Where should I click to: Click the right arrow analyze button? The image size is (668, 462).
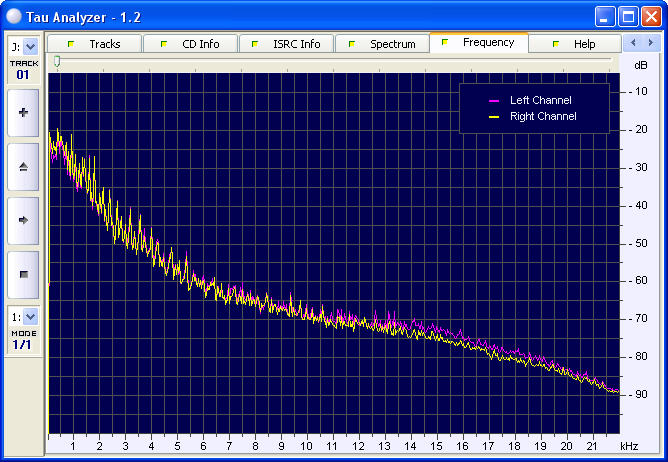[23, 219]
